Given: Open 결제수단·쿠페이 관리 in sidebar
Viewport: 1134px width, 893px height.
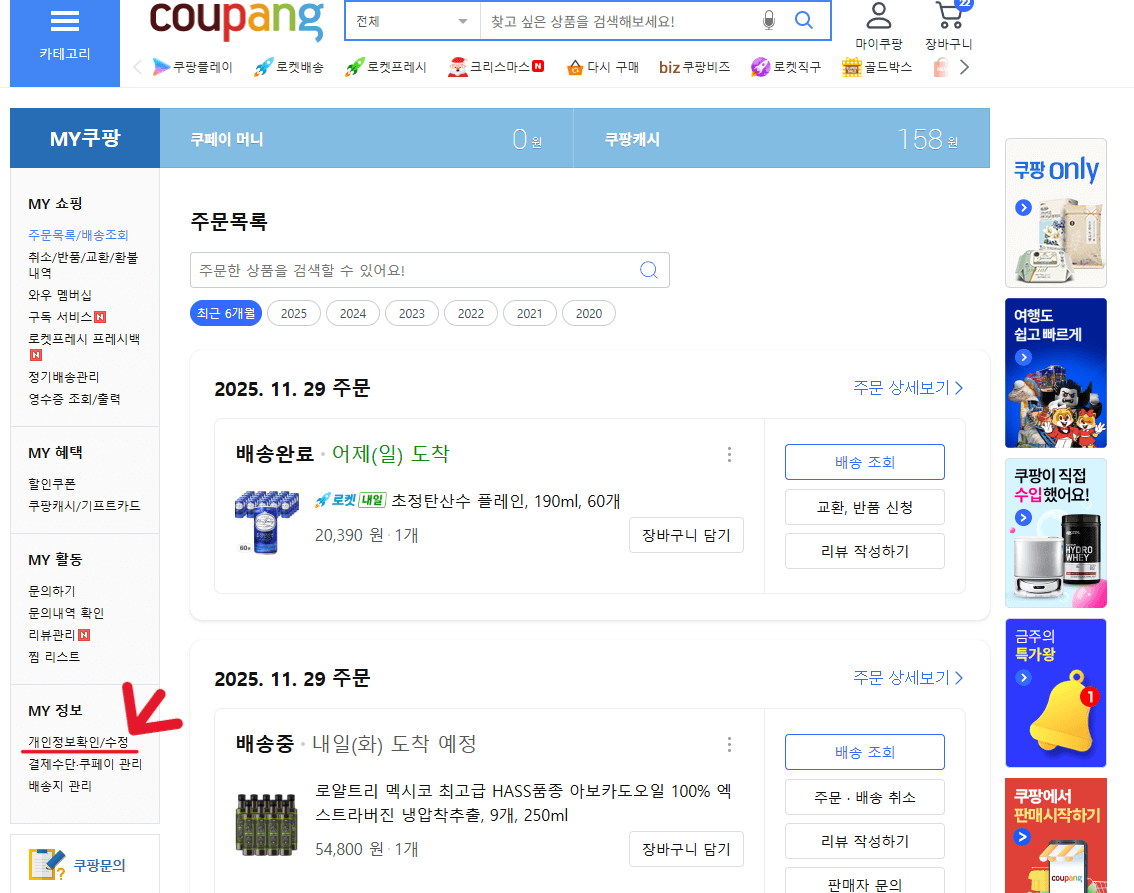Looking at the screenshot, I should [85, 764].
